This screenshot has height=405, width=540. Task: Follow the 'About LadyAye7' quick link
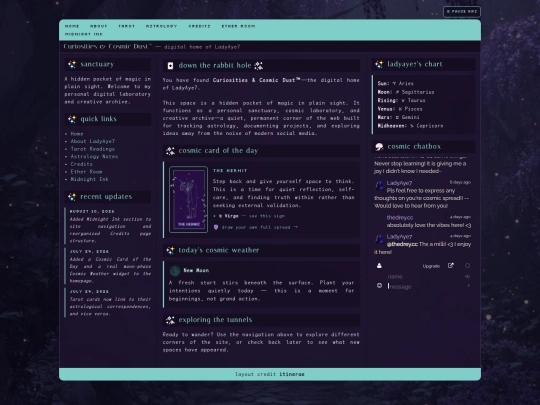[x=93, y=141]
